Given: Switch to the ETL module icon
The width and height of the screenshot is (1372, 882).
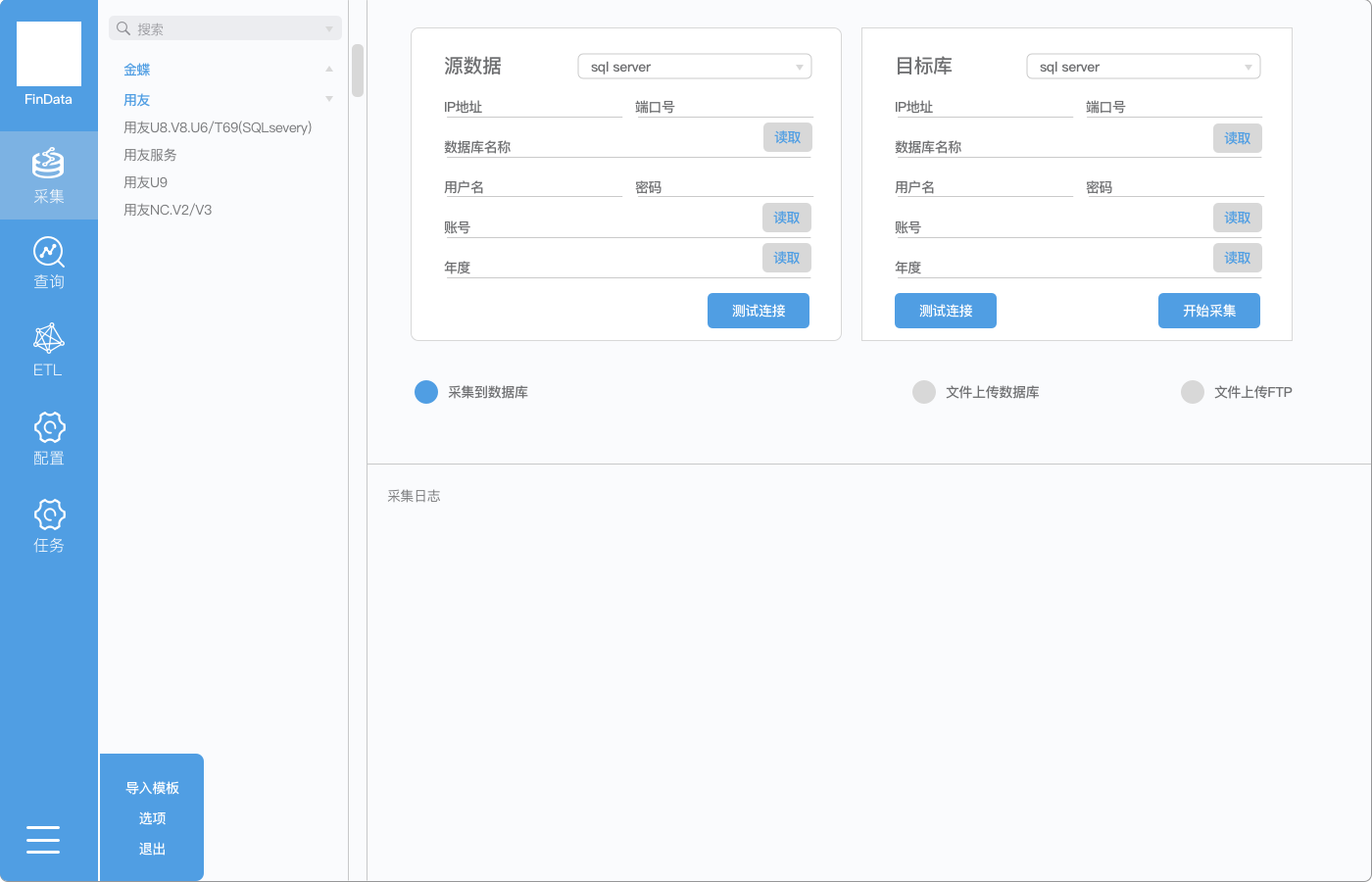Looking at the screenshot, I should (x=48, y=349).
